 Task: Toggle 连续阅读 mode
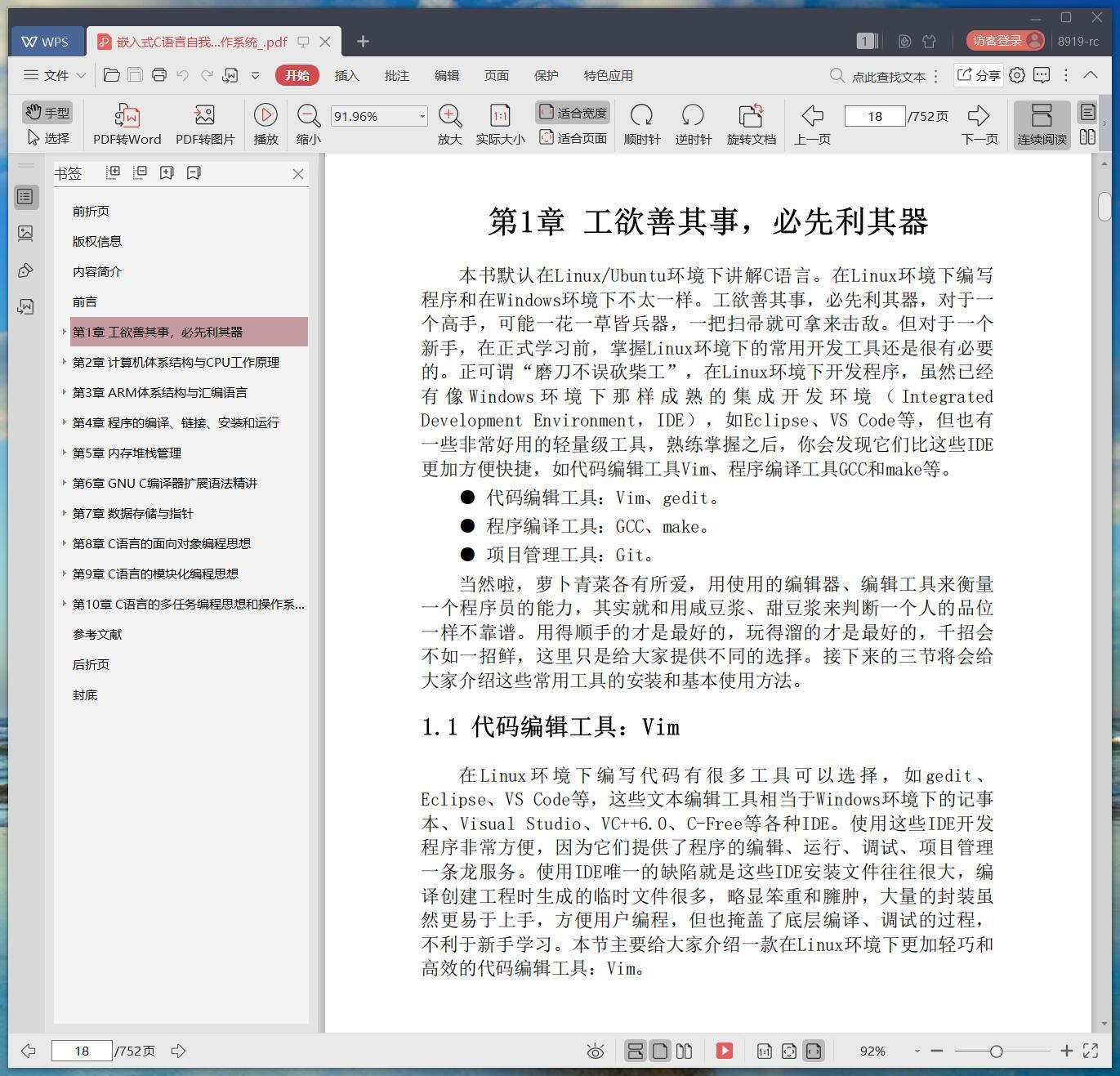1042,124
